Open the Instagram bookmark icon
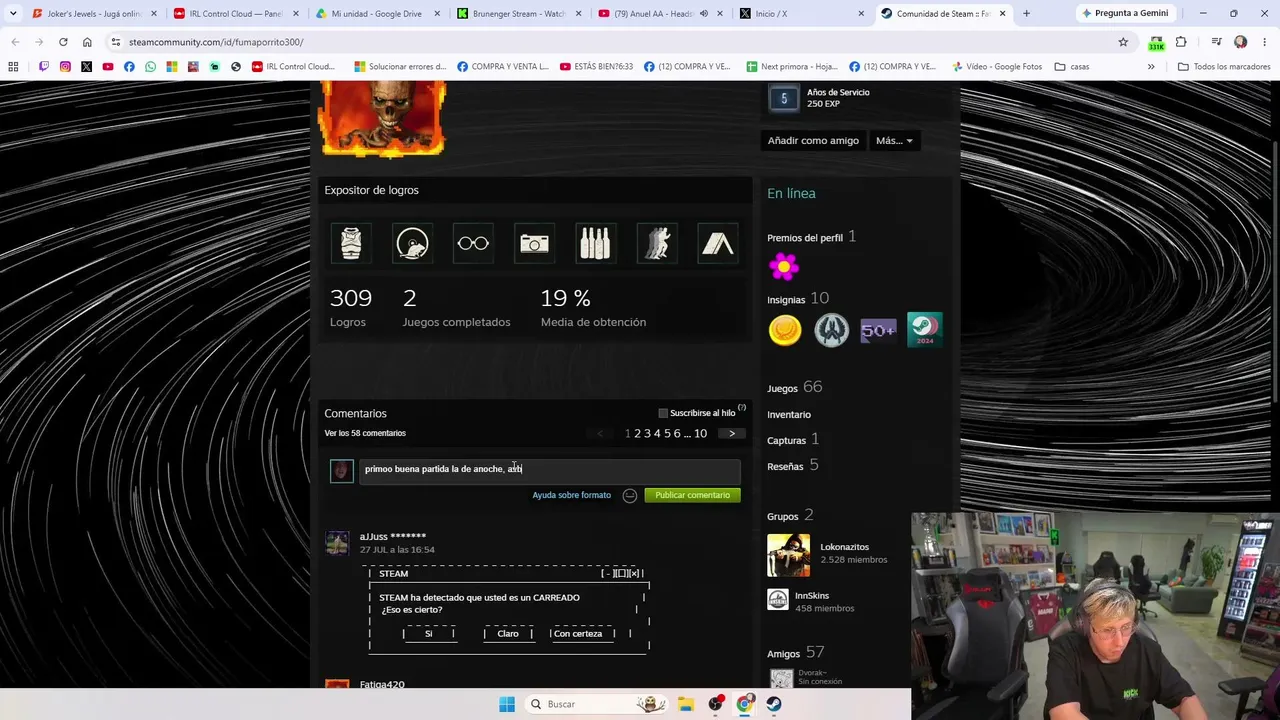 [65, 66]
